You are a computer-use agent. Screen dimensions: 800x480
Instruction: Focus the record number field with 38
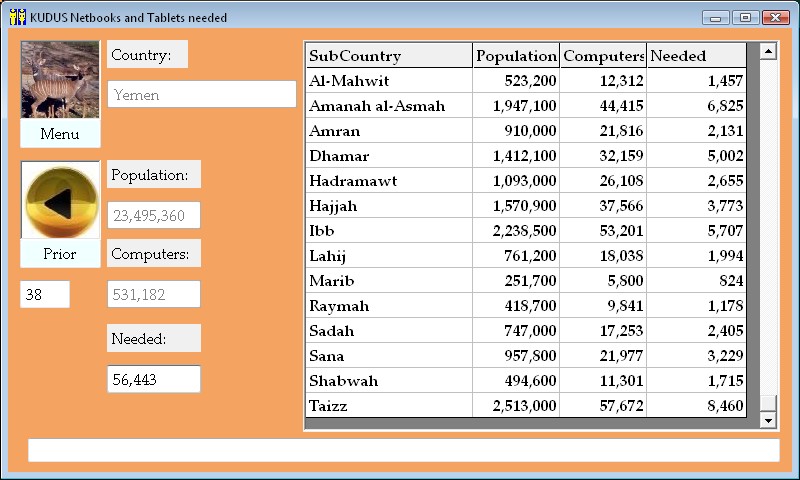(x=45, y=295)
